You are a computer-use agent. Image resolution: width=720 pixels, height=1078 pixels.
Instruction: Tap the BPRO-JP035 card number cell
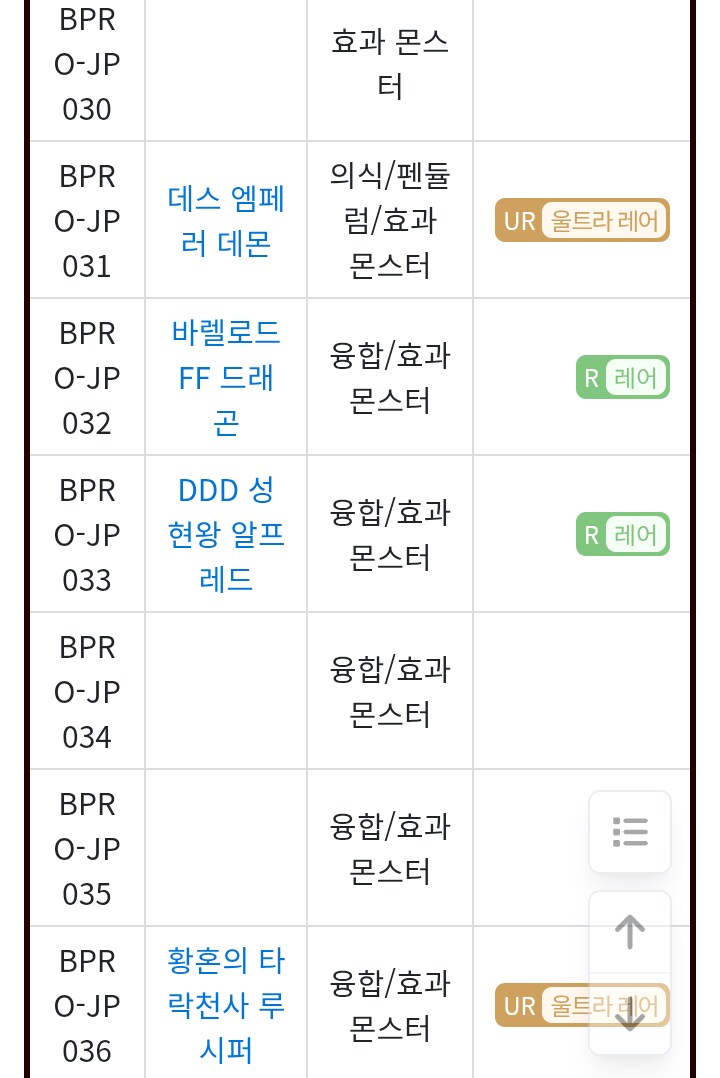[87, 849]
